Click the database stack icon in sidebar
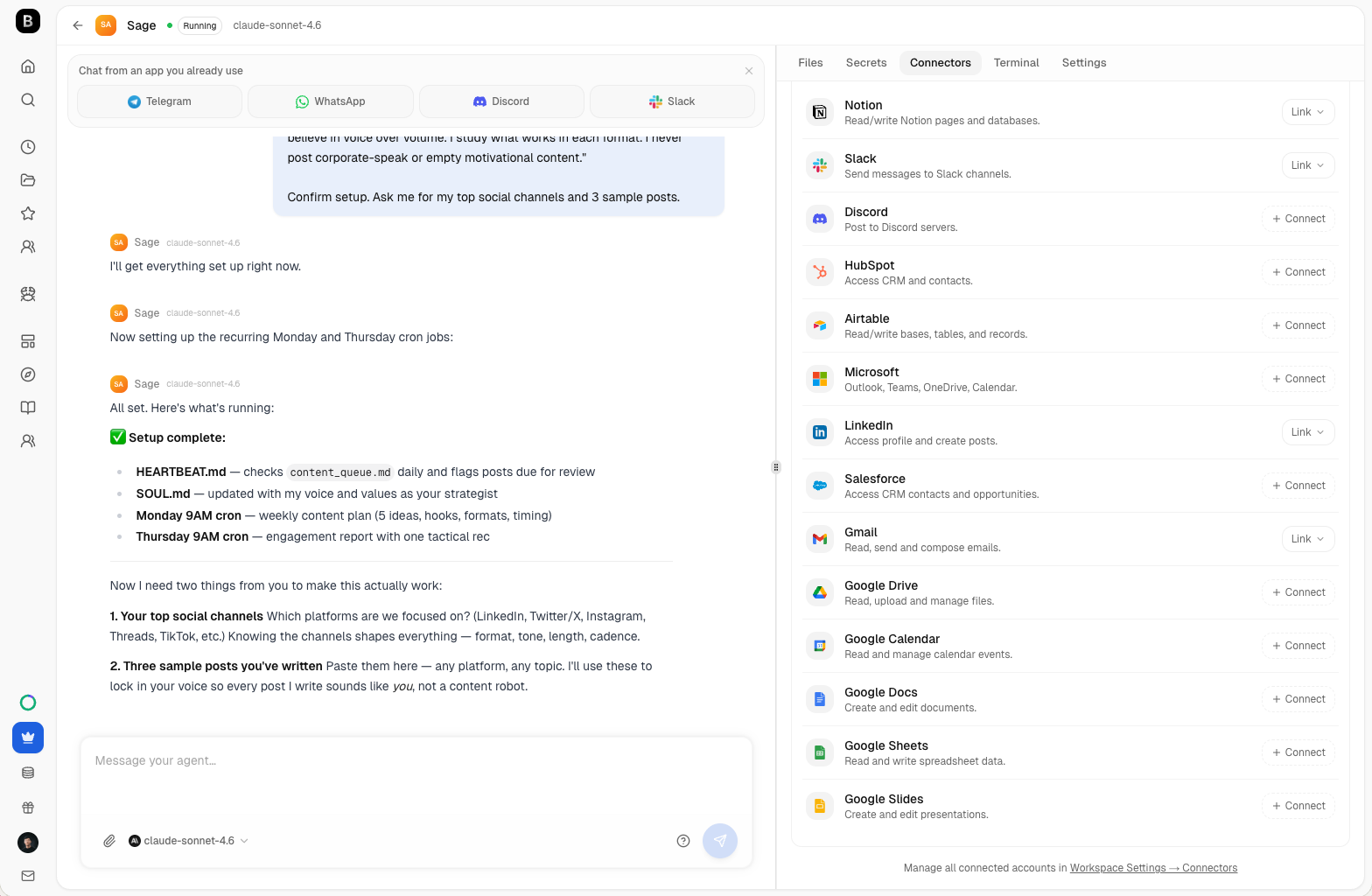Screen dimensions: 1372x896 tap(28, 773)
